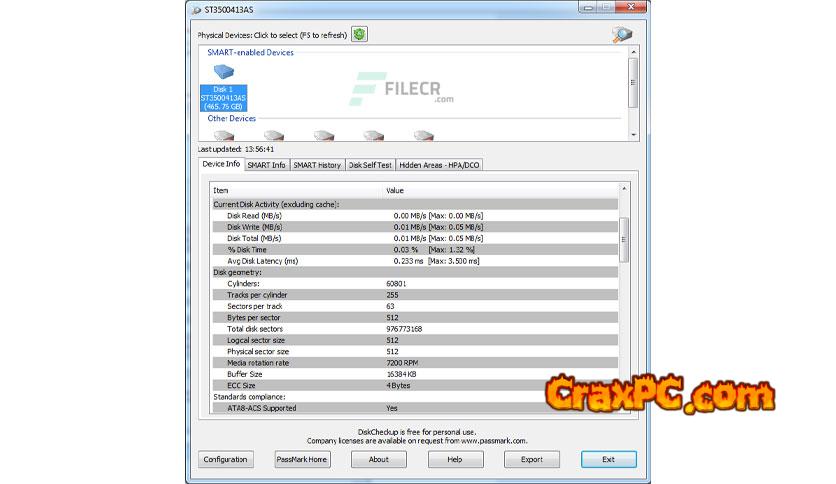Click the magnifier disk icon at top right

(622, 35)
